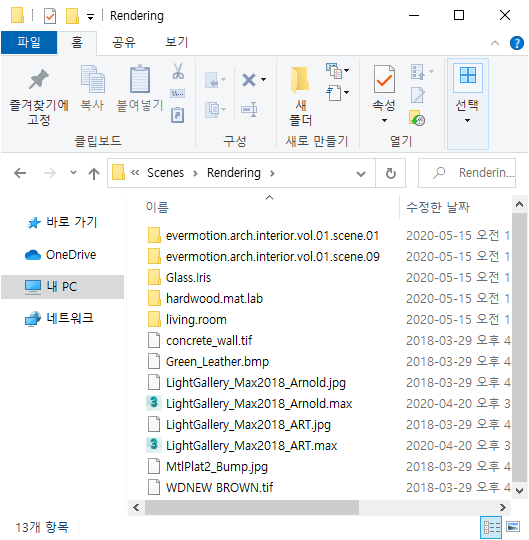Click the Rendering search box
This screenshot has width=529, height=540.
tap(467, 173)
